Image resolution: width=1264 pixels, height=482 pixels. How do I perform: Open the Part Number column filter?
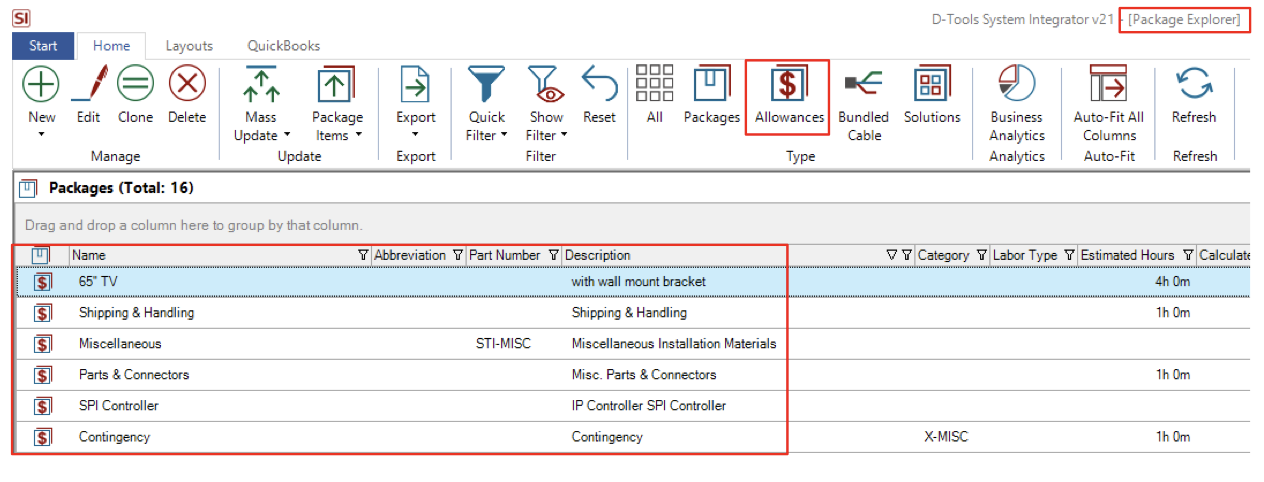[x=553, y=256]
